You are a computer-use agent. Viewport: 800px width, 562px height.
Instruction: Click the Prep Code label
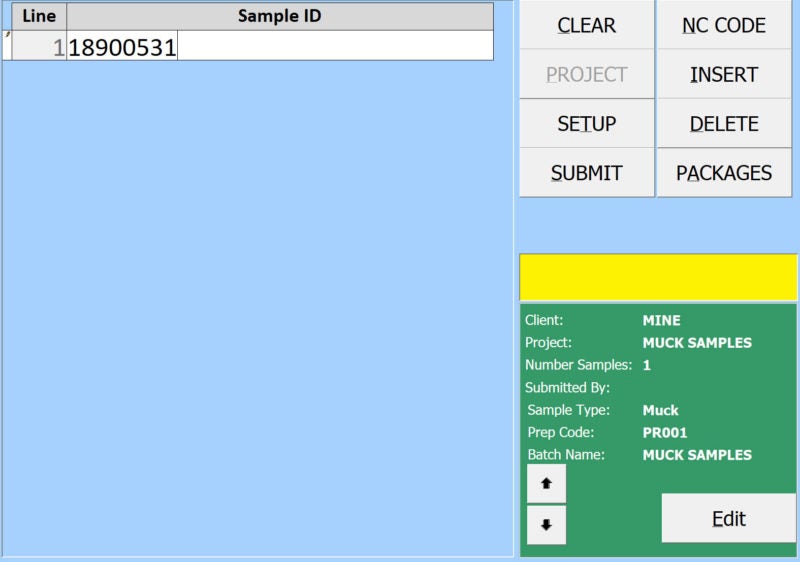[x=561, y=432]
